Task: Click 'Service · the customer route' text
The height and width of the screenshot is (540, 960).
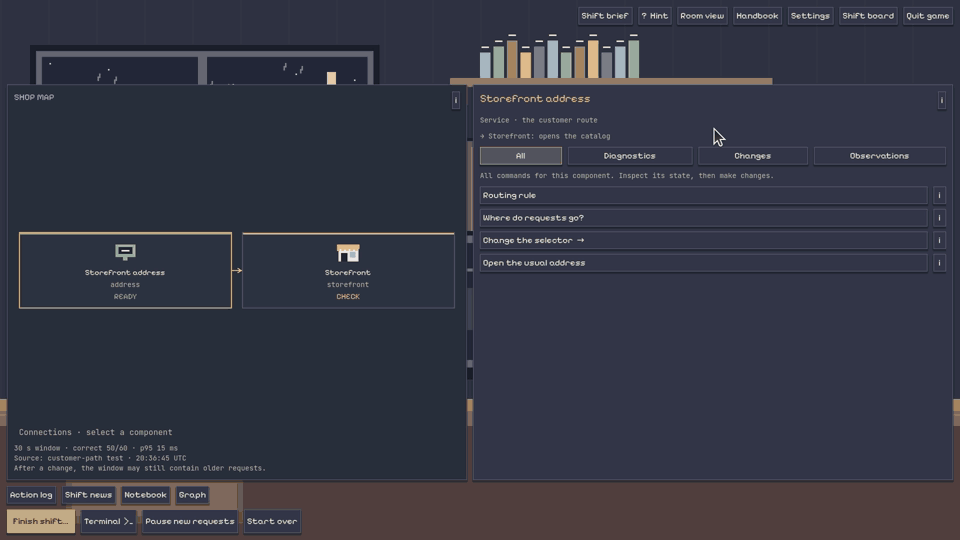Action: [x=539, y=121]
